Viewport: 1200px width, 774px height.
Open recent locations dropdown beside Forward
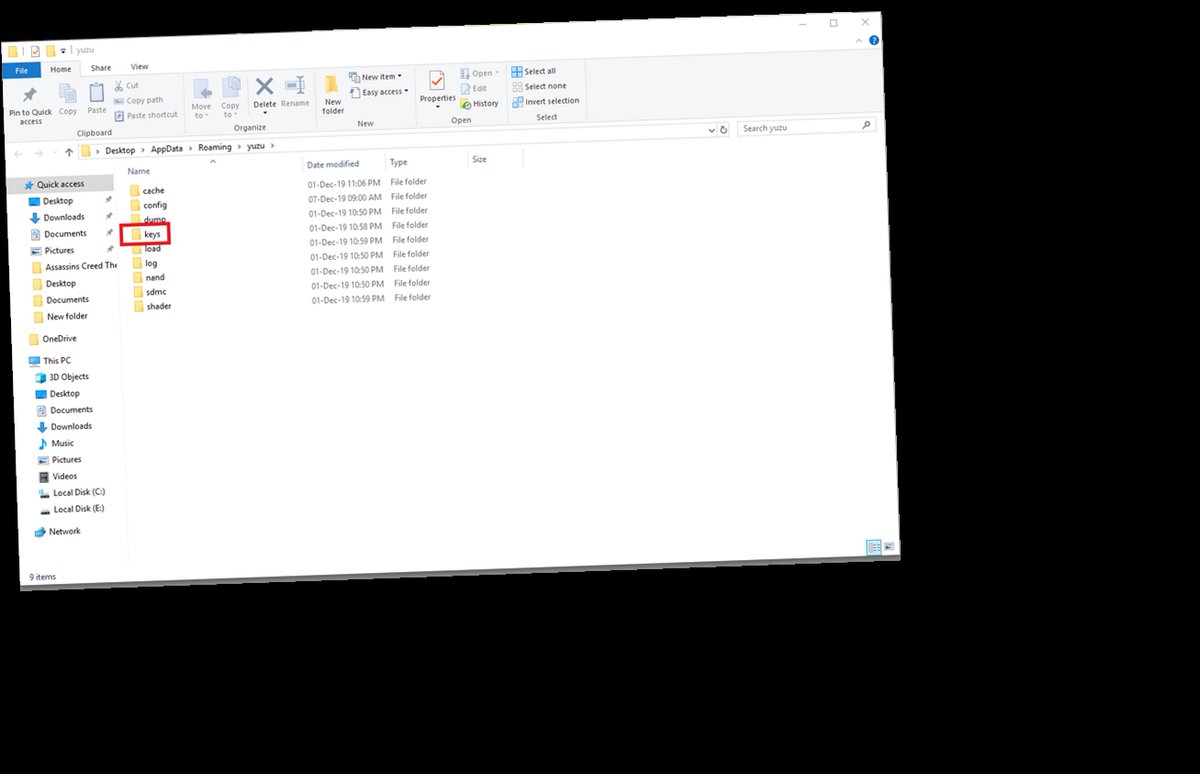click(x=54, y=153)
